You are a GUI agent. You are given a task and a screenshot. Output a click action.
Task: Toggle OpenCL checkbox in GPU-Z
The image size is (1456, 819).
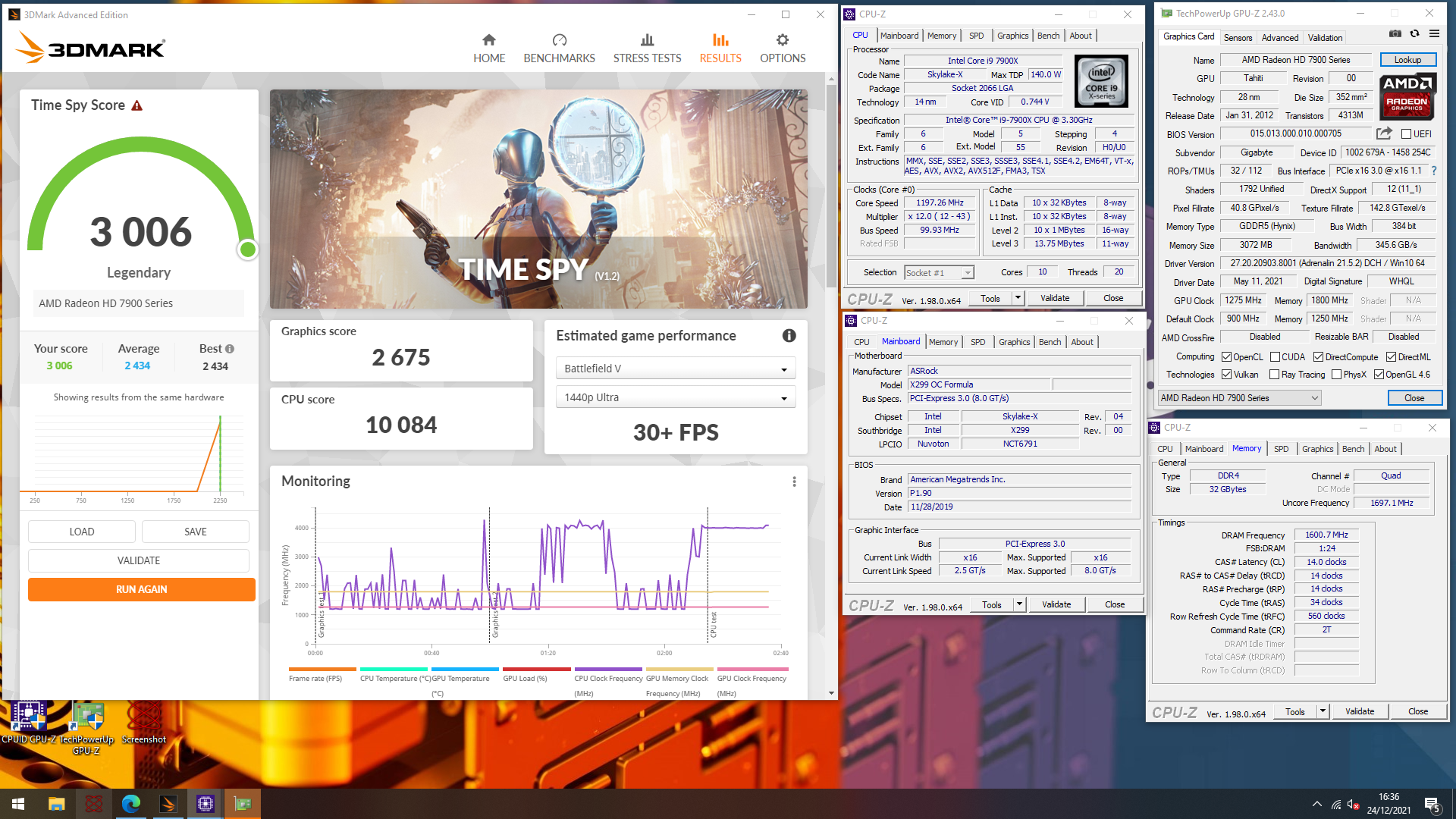(1226, 357)
